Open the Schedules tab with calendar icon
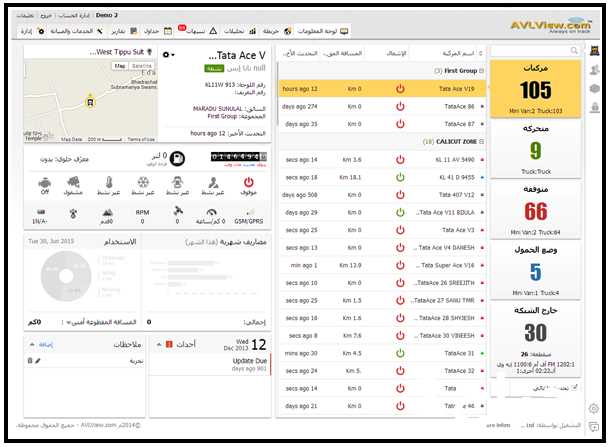610x447 pixels. coord(158,31)
